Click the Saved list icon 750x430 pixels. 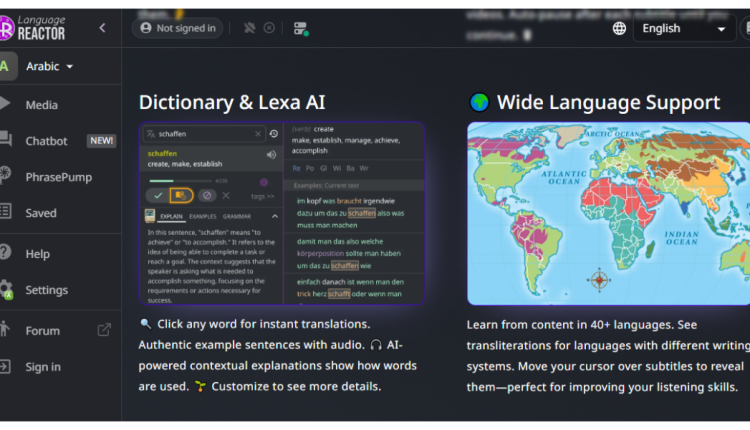click(5, 211)
